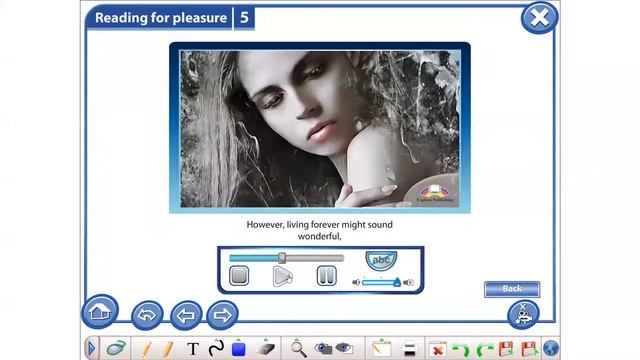Toggle the abc subtitles button
This screenshot has width=640, height=360.
click(x=381, y=260)
